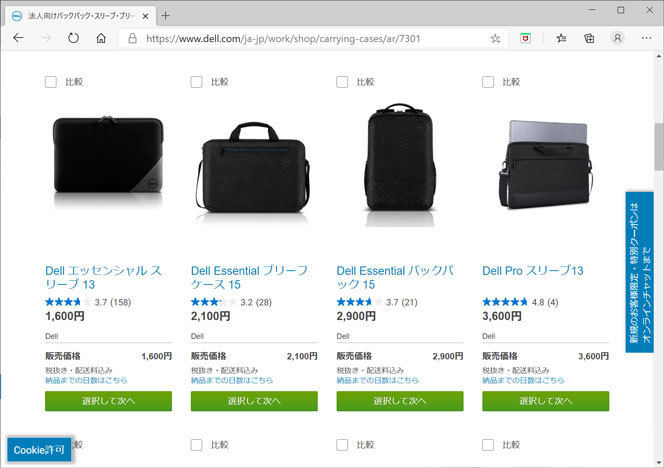This screenshot has height=468, width=664.
Task: Open Dell エッセンシャル スリーブ 13 product link
Action: click(x=104, y=277)
